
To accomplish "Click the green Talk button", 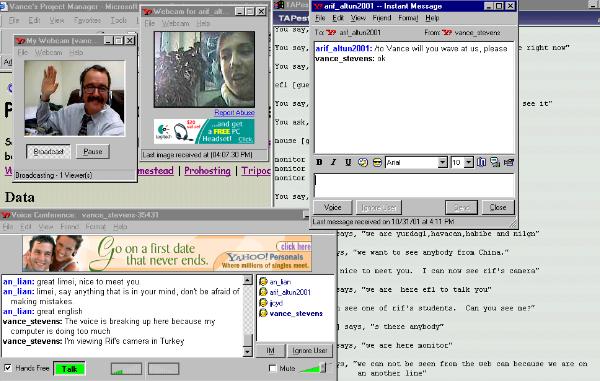I will click(69, 369).
